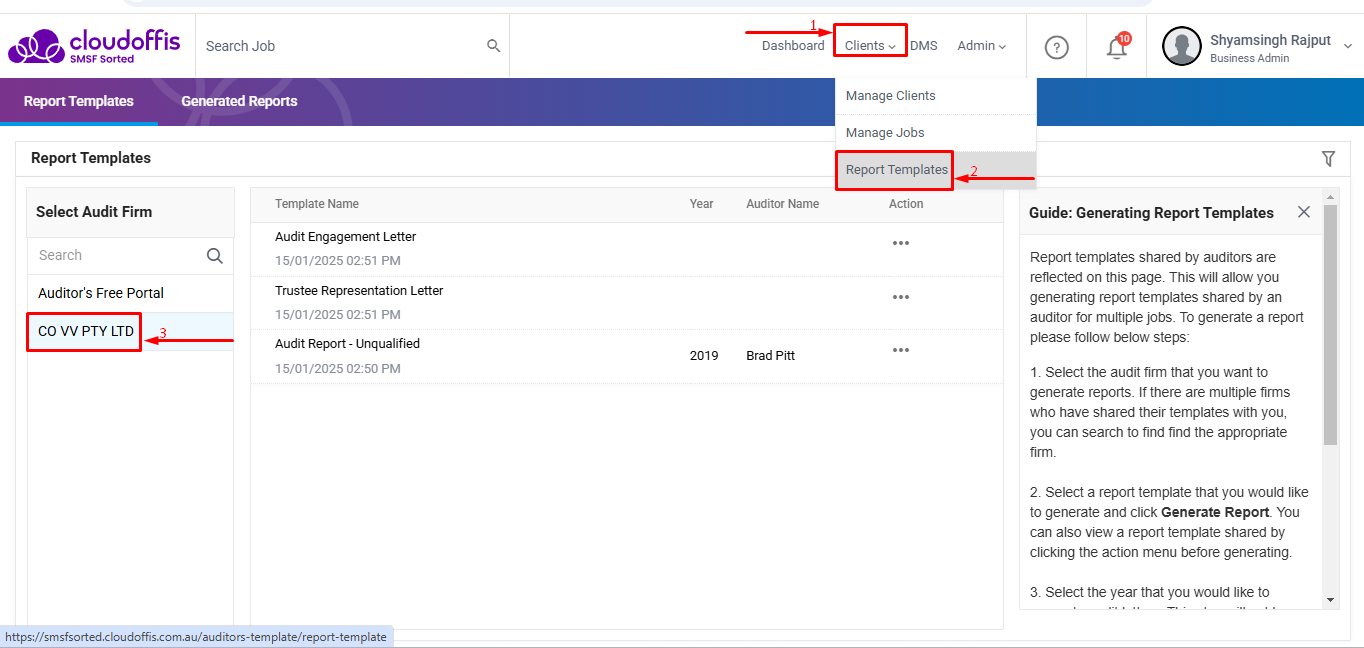Viewport: 1364px width, 648px height.
Task: Click the Action column header
Action: 906,204
